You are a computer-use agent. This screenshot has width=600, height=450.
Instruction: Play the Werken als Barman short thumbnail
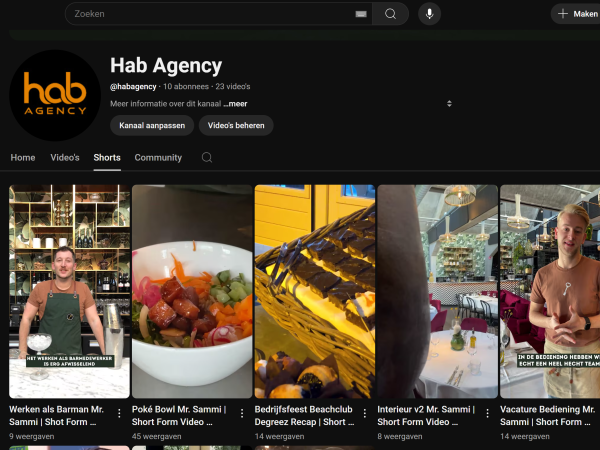coord(69,291)
